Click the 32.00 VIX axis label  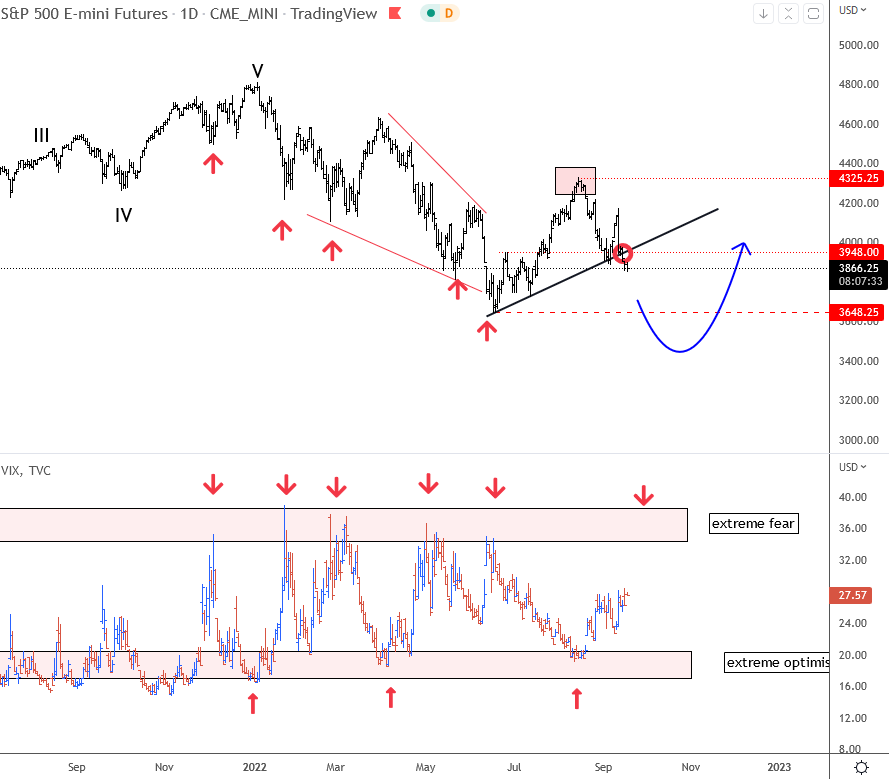[853, 560]
